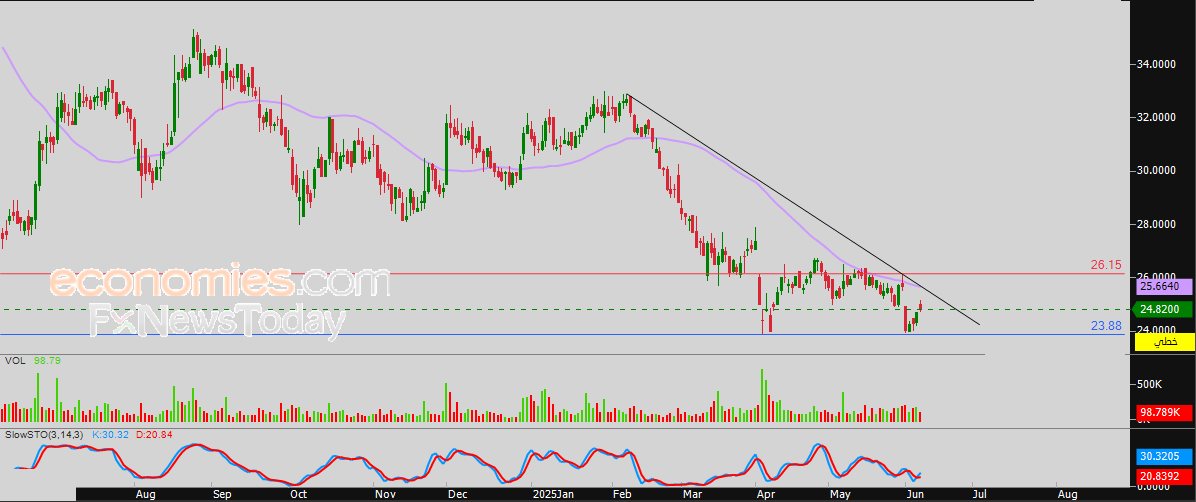Click the K:30.32 stochastic reading
The image size is (1196, 502).
coord(111,434)
